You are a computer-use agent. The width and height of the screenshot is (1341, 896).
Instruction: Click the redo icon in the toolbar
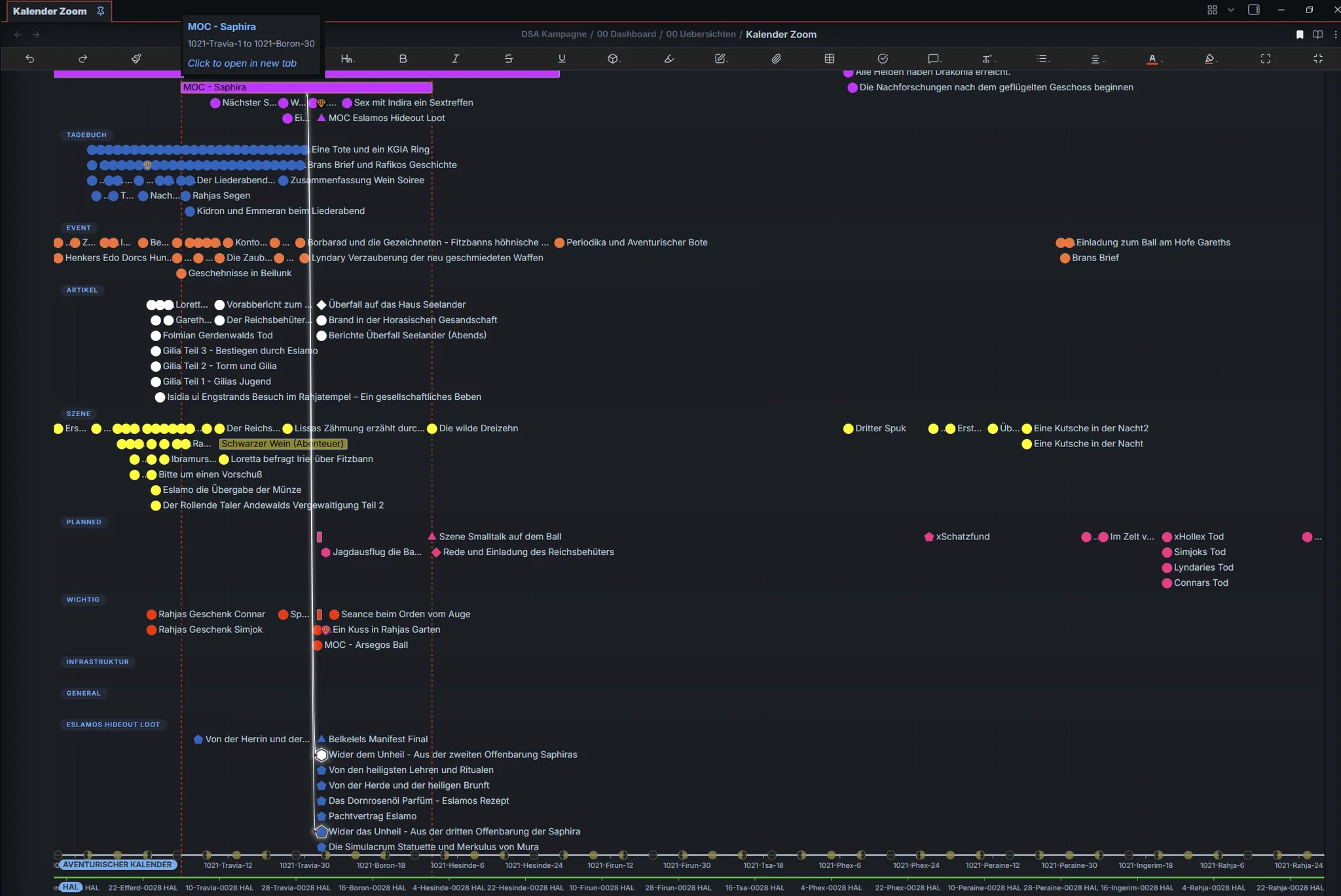click(x=83, y=59)
